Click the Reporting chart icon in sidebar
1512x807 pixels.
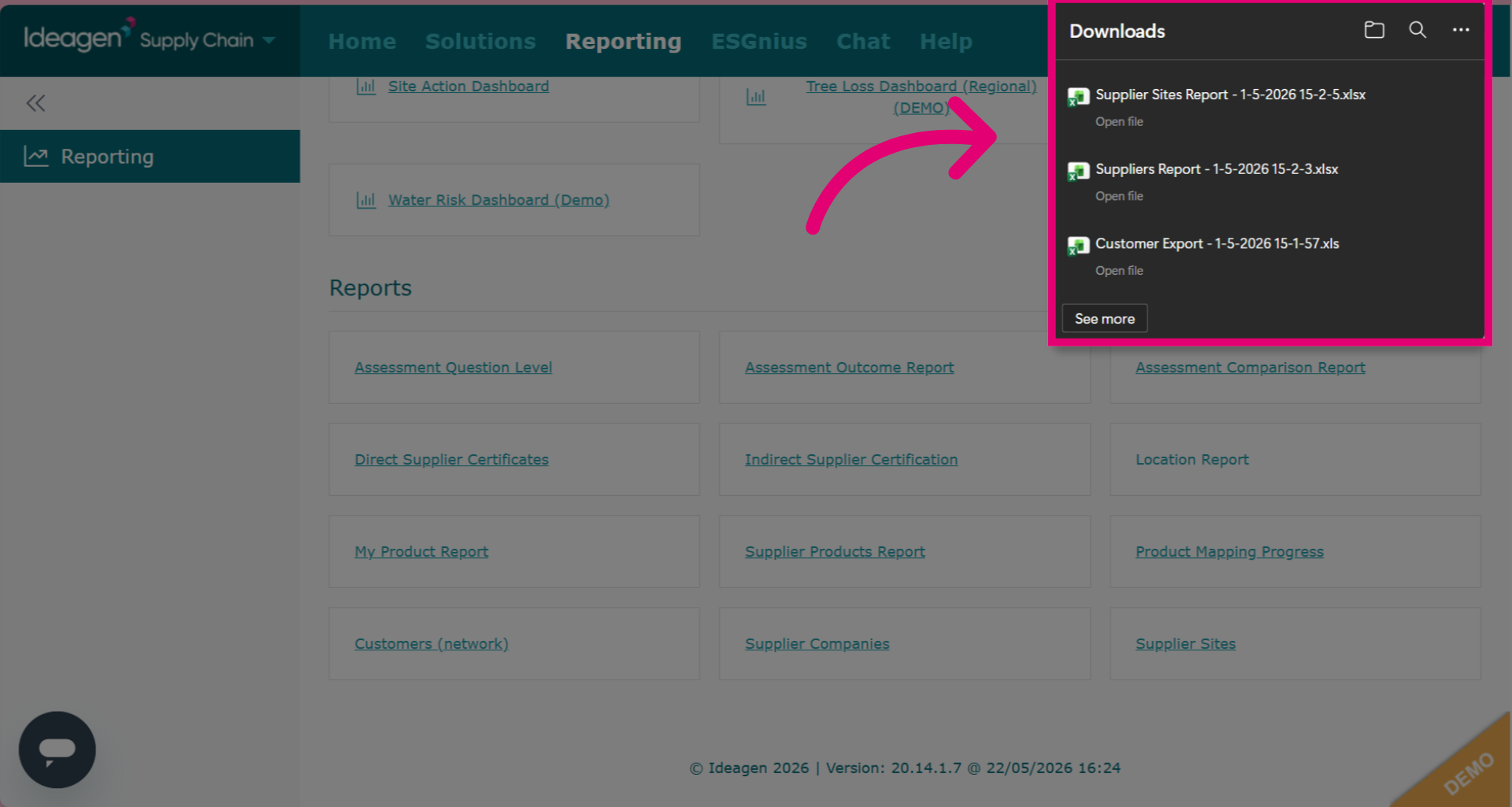click(x=36, y=156)
